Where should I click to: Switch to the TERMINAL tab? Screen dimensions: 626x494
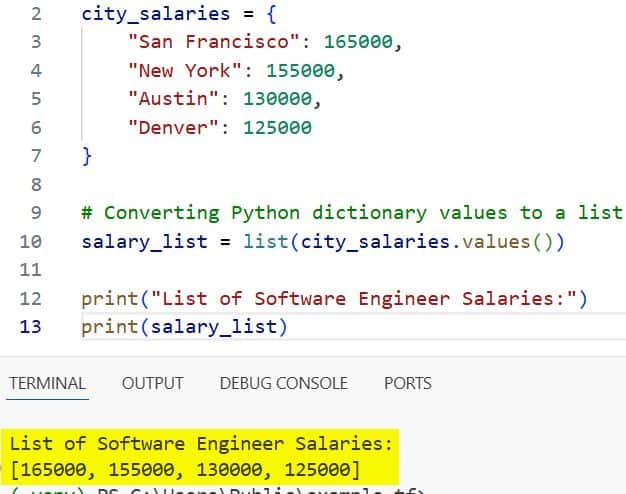47,383
